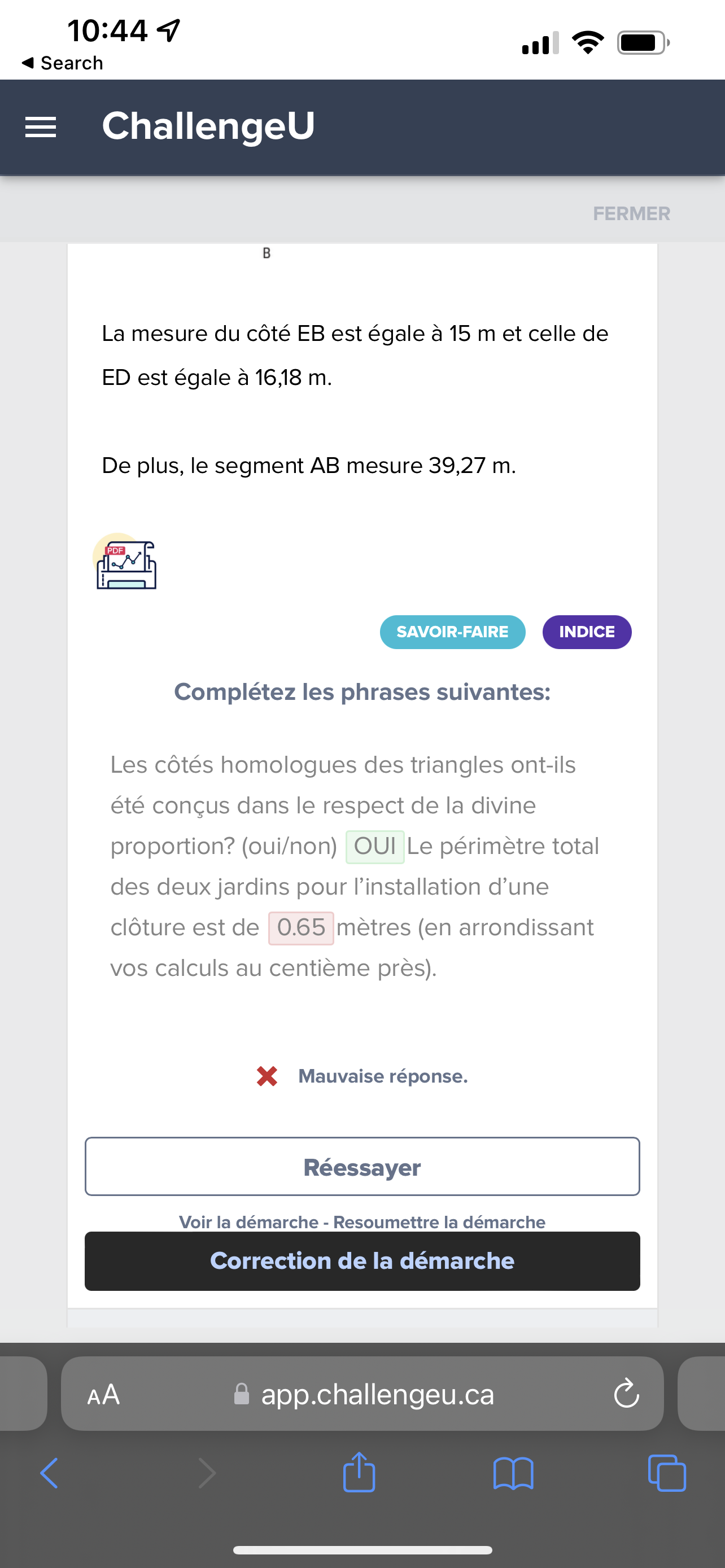Open the AA text size menu

(x=103, y=1395)
